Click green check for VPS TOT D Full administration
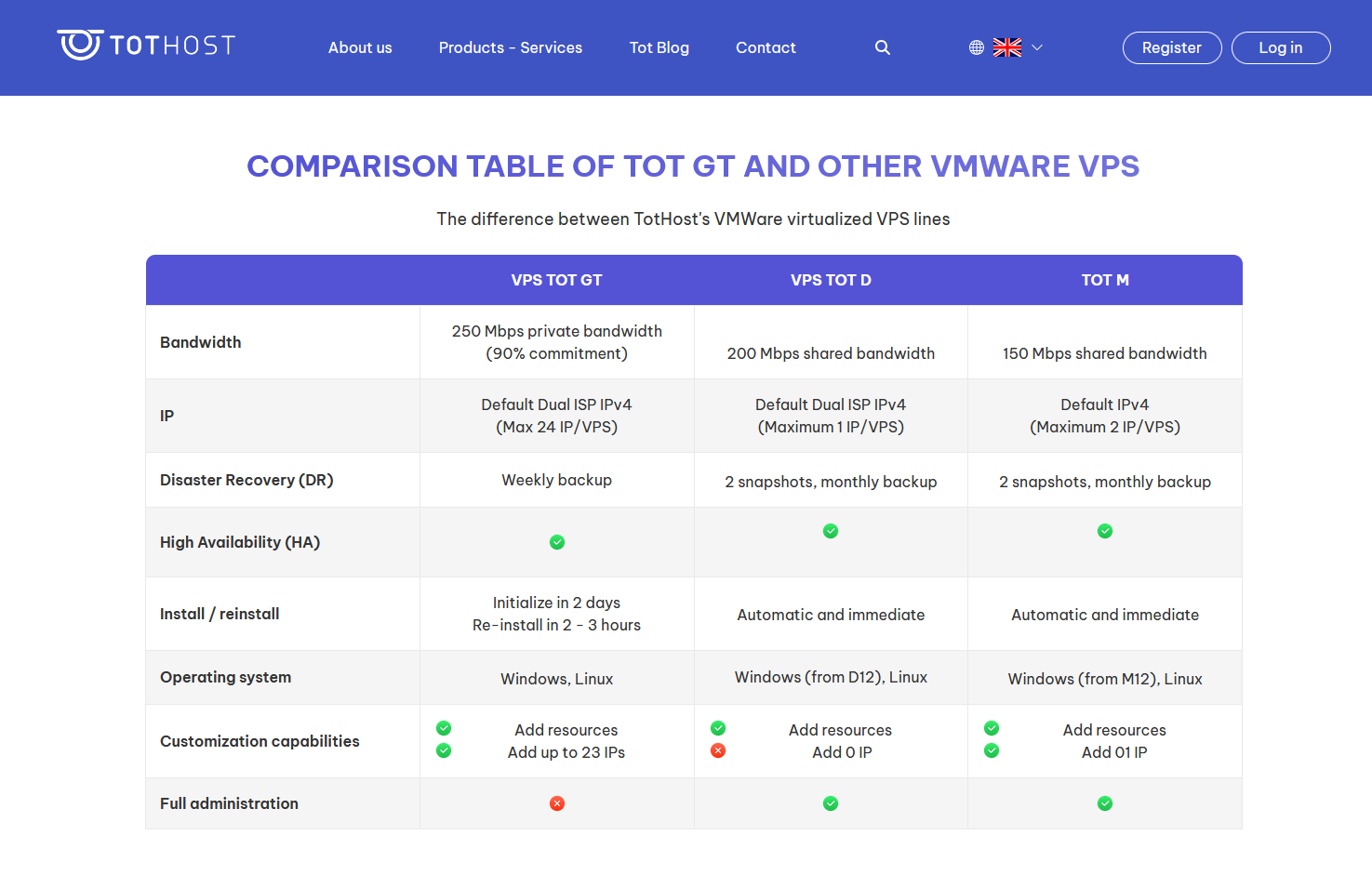Viewport: 1372px width, 875px height. tap(831, 803)
